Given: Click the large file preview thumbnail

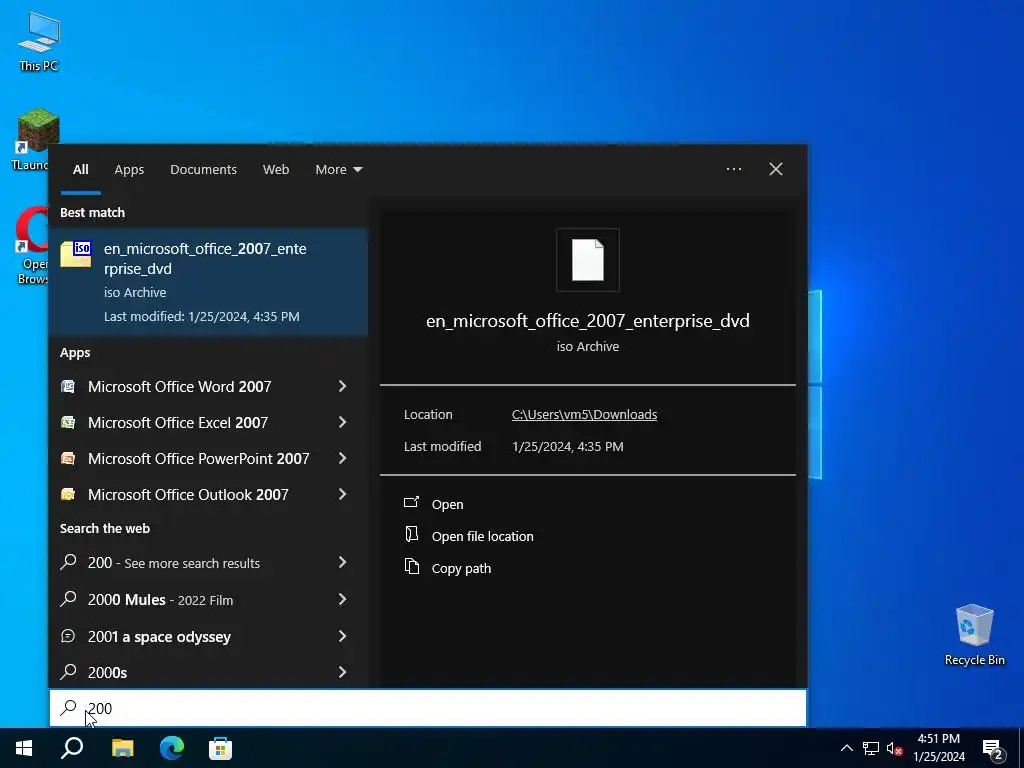Looking at the screenshot, I should coord(588,260).
